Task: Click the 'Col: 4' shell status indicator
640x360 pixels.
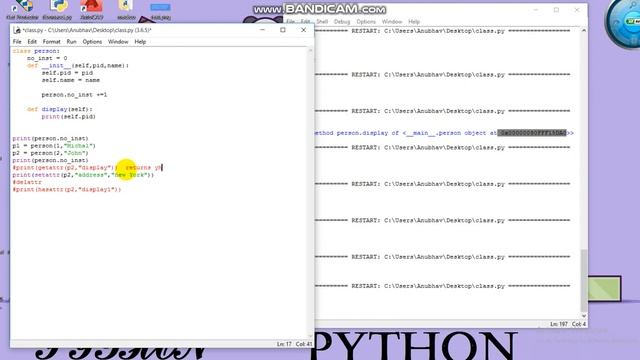Action: coord(579,324)
